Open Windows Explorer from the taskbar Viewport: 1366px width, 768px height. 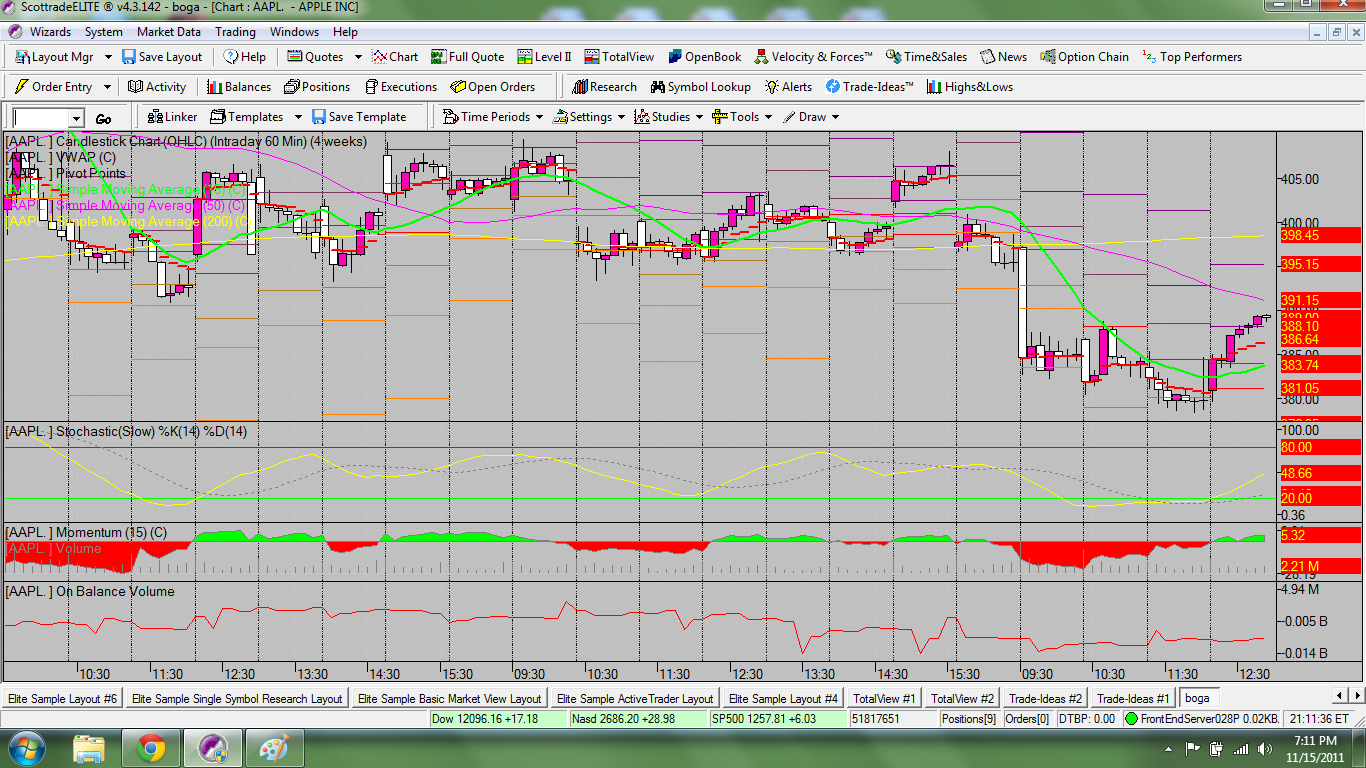pos(89,748)
